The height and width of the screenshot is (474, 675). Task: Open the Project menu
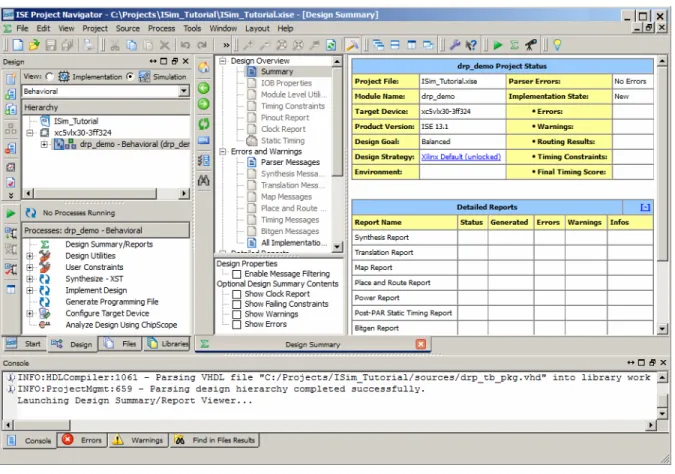point(95,28)
